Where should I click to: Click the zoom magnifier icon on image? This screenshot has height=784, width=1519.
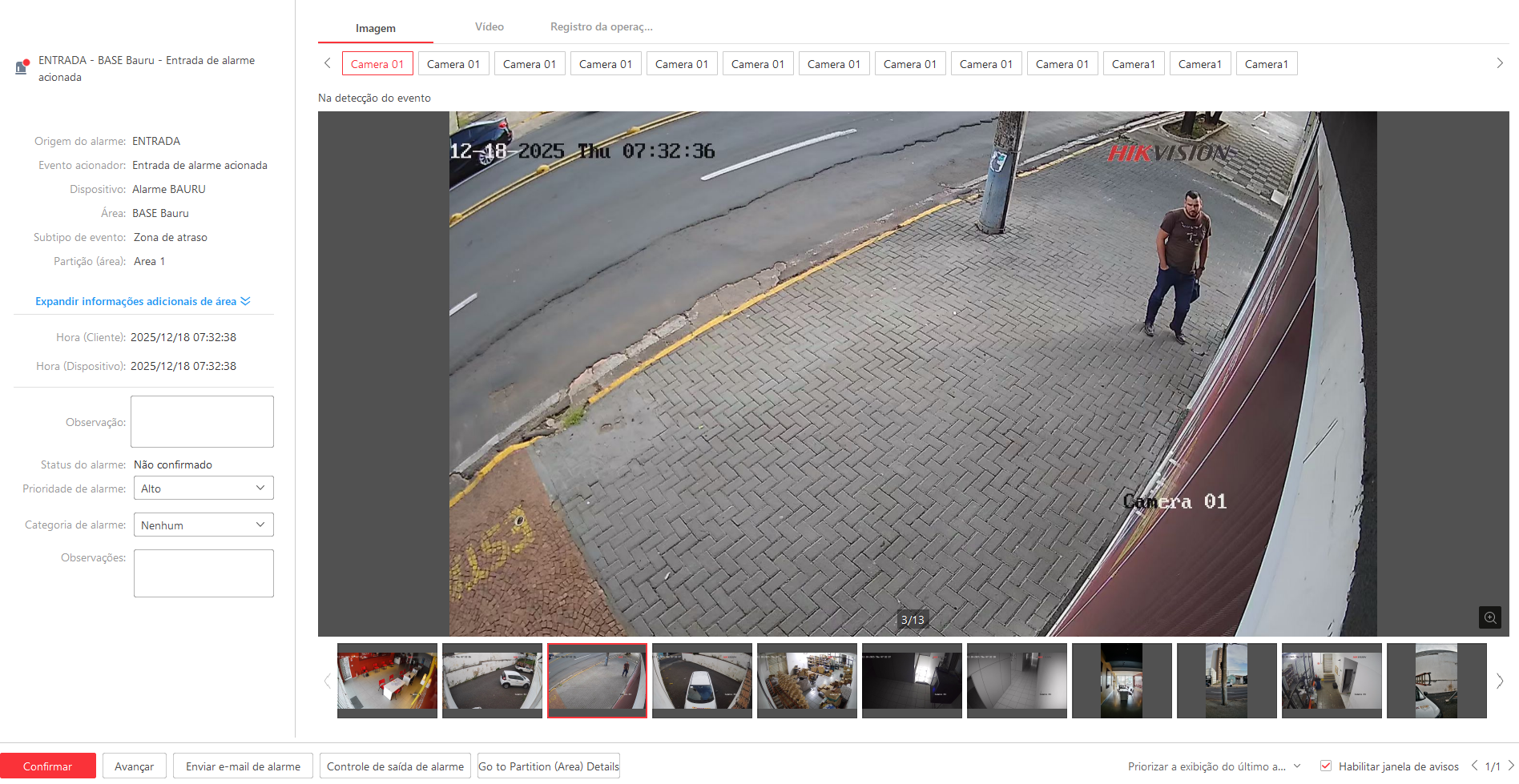[x=1489, y=617]
